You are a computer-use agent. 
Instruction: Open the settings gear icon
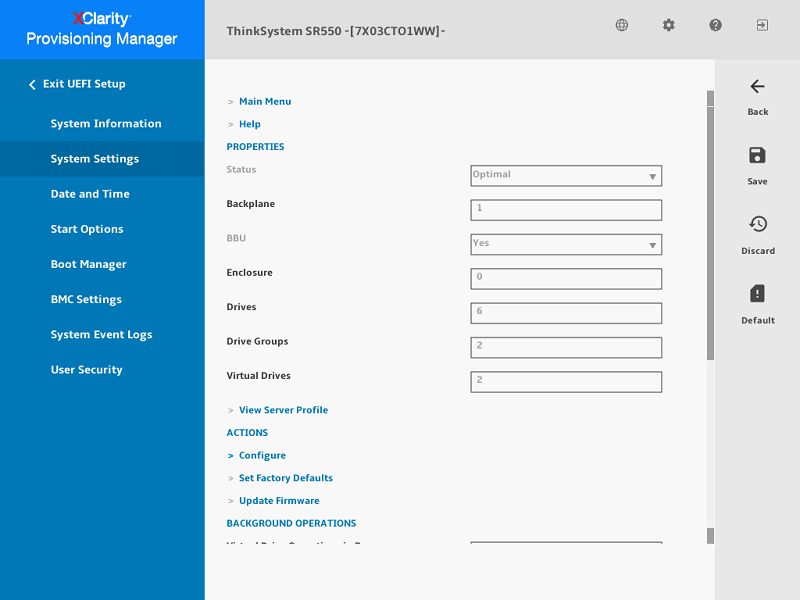pyautogui.click(x=668, y=25)
